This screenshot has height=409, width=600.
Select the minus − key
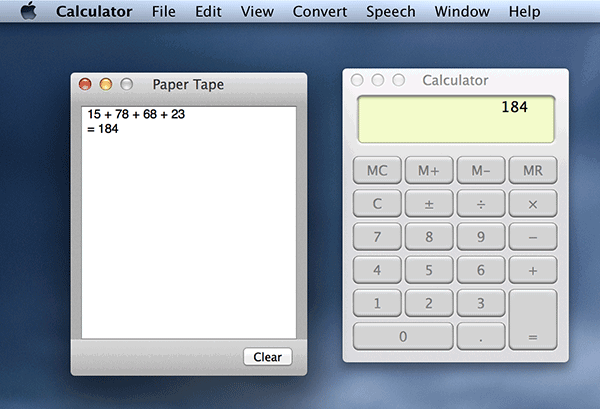[533, 236]
